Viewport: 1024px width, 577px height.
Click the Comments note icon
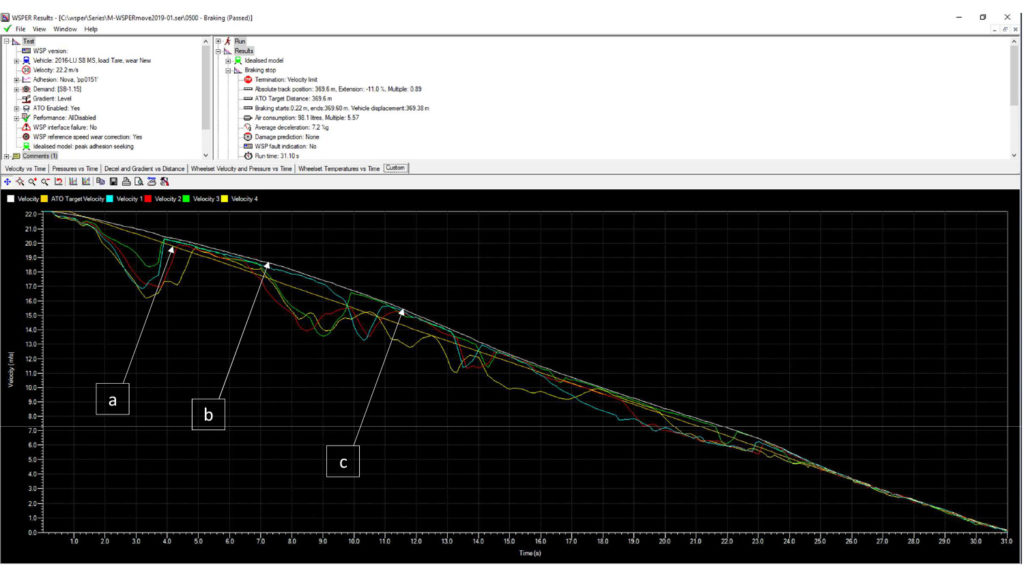point(16,156)
